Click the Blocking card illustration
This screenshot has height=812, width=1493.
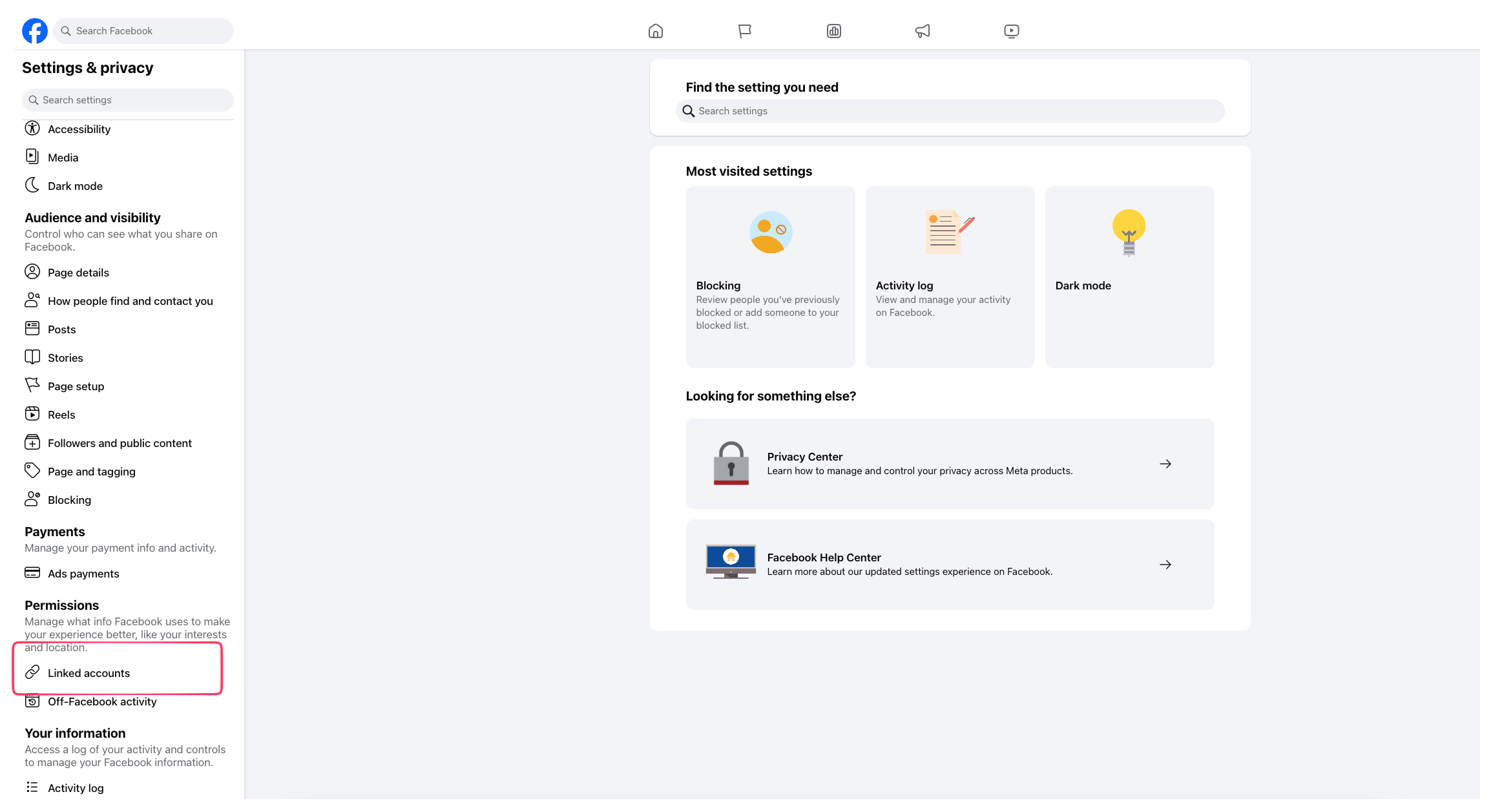tap(770, 233)
